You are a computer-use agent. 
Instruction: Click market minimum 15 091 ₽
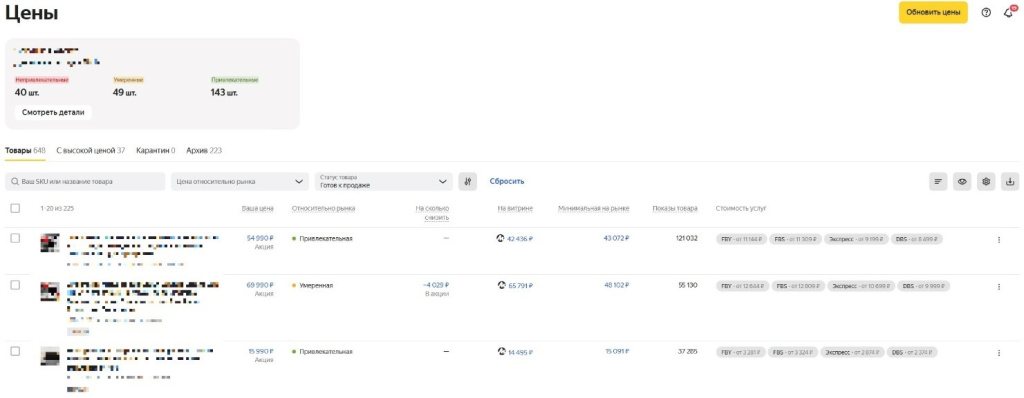point(617,352)
